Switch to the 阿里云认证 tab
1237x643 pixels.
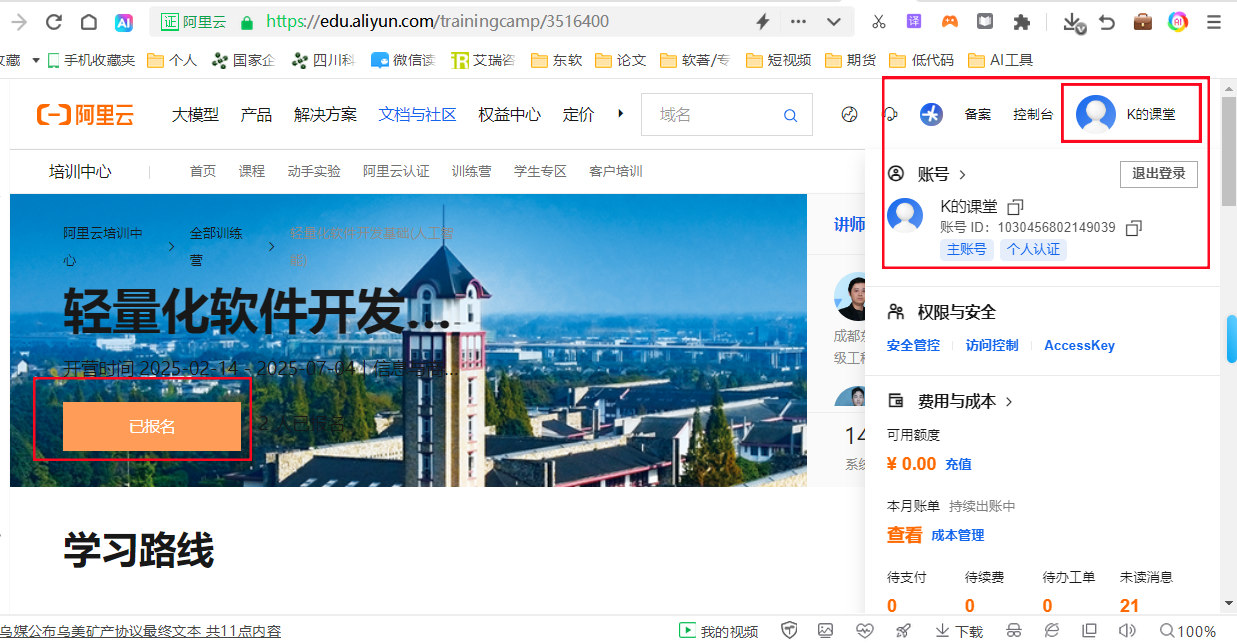tap(396, 171)
